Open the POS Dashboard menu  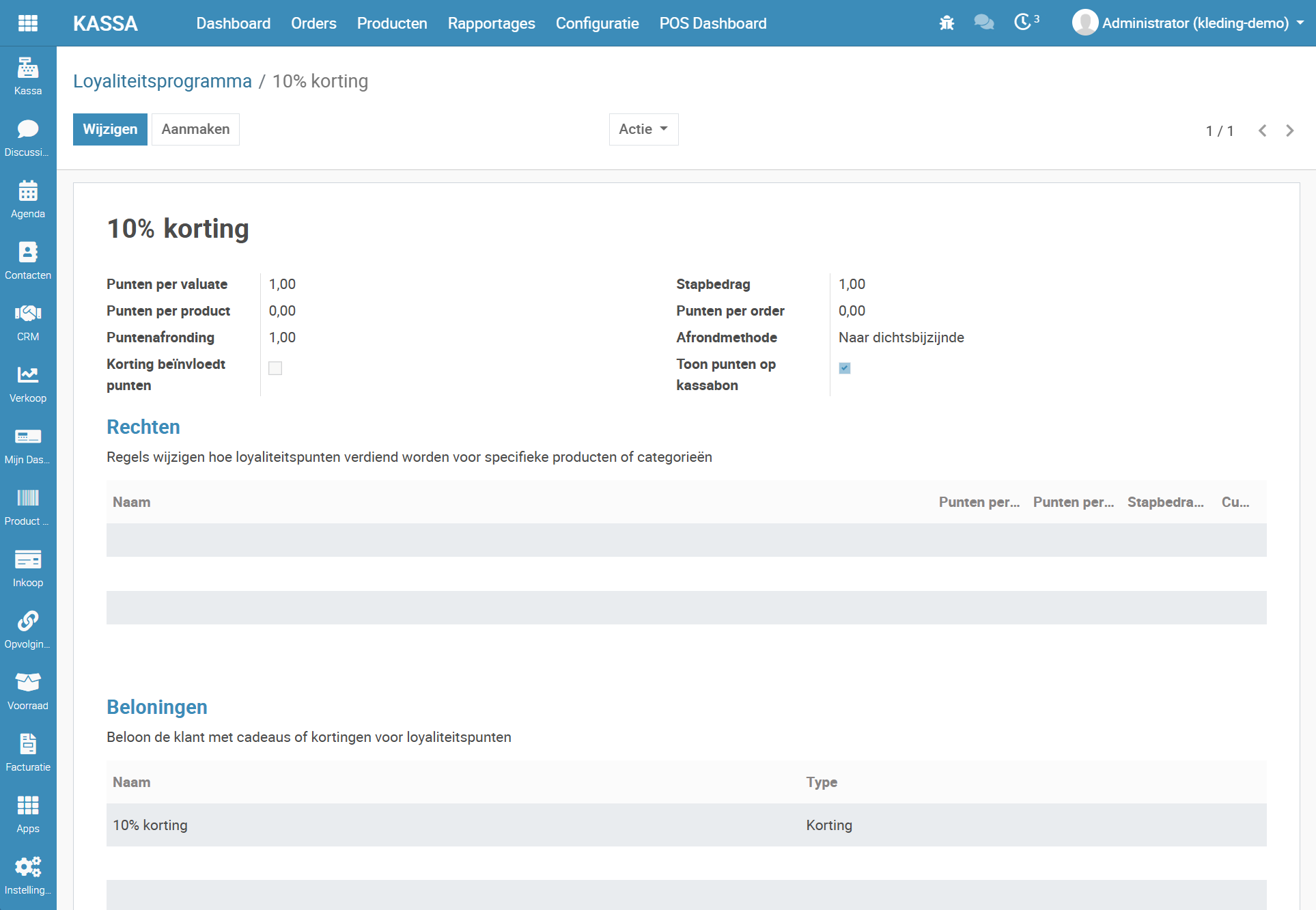(713, 23)
